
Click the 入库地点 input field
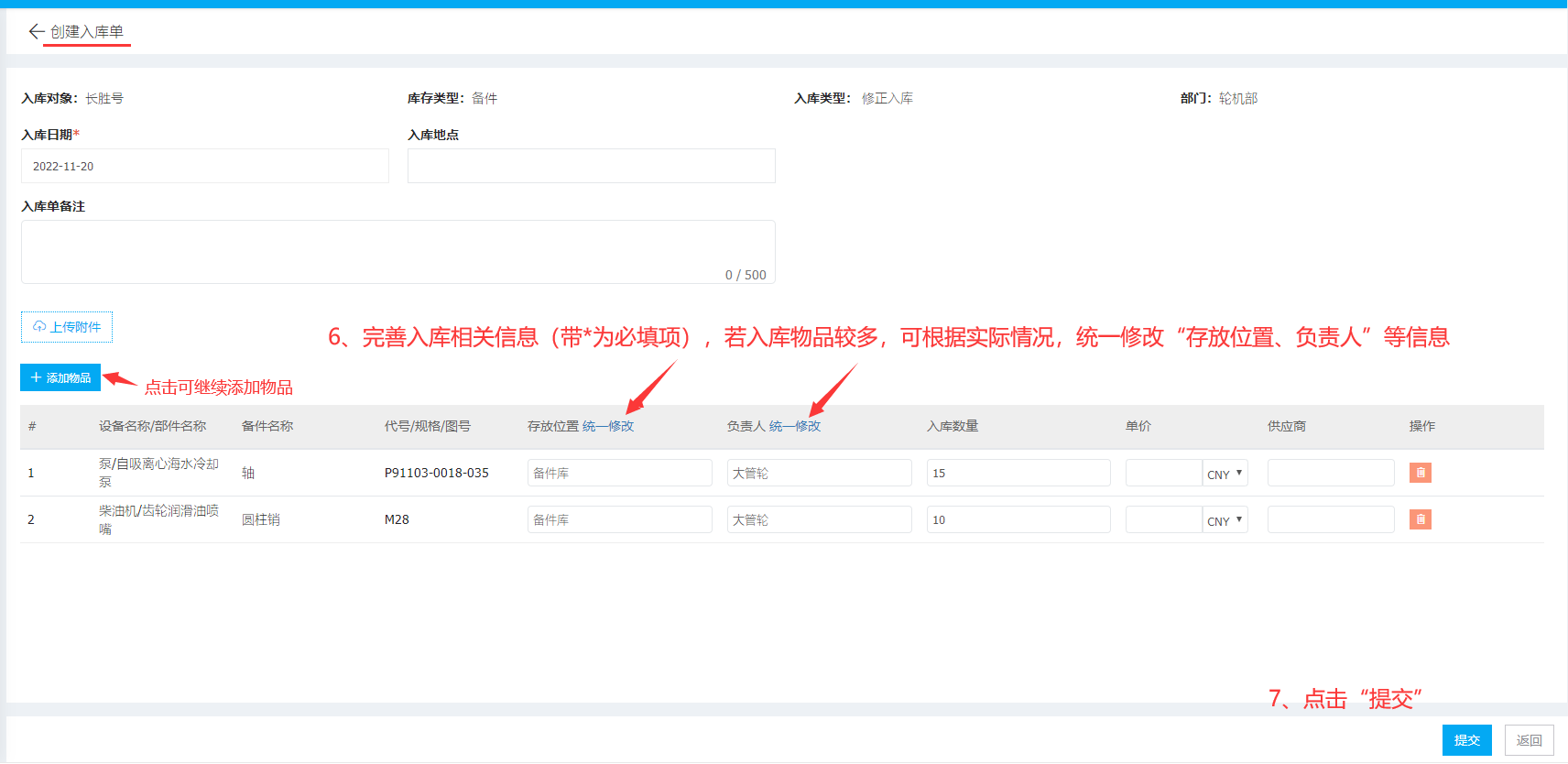[x=592, y=166]
